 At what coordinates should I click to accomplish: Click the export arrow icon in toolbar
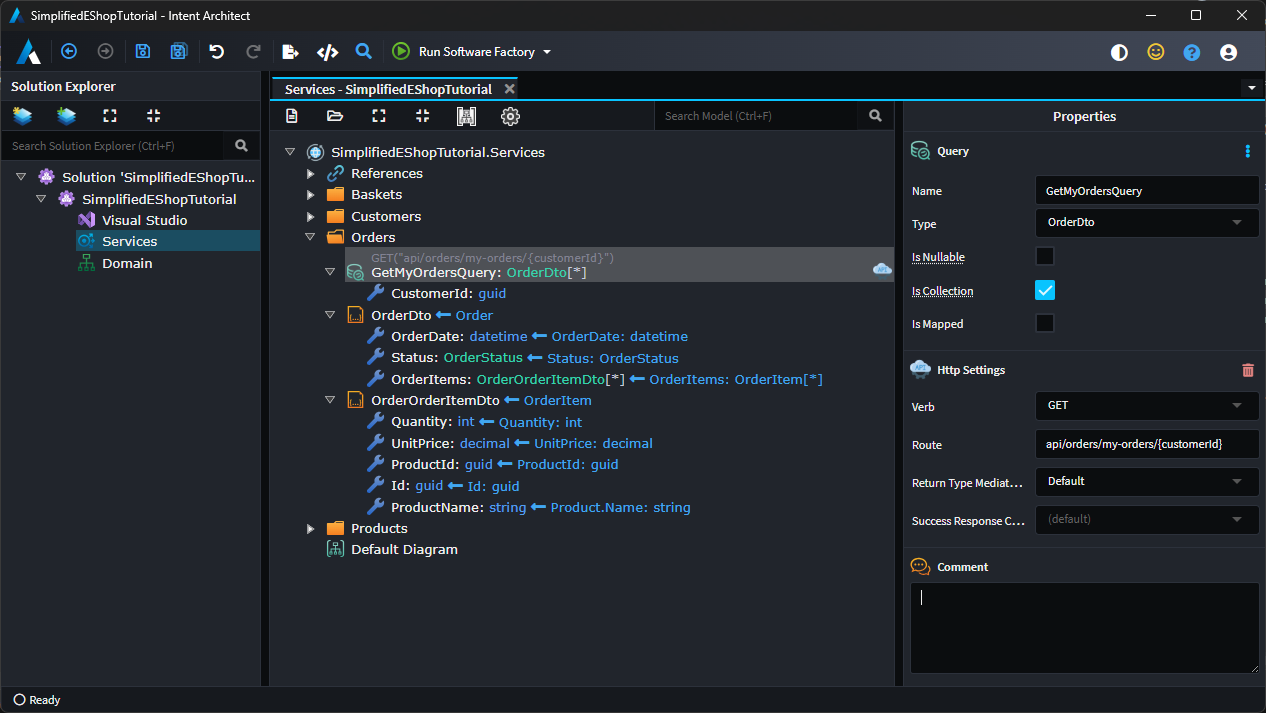(290, 52)
